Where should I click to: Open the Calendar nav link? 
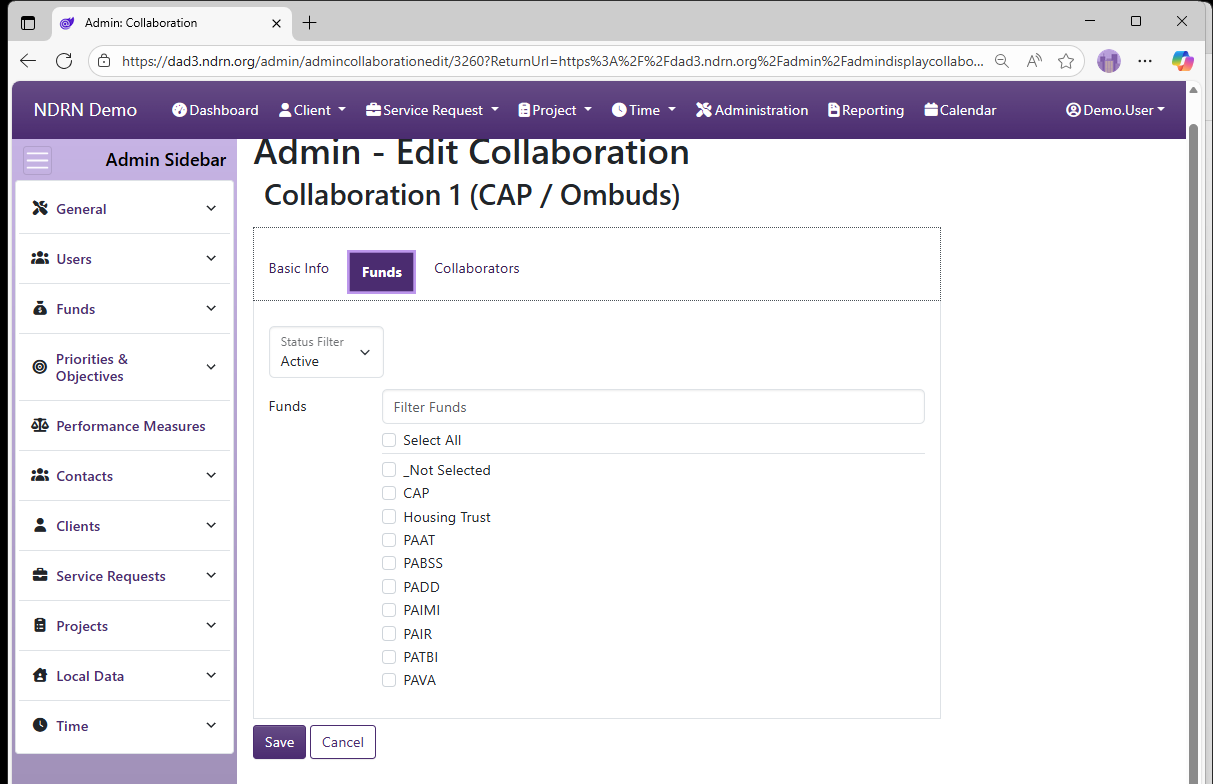click(x=960, y=110)
